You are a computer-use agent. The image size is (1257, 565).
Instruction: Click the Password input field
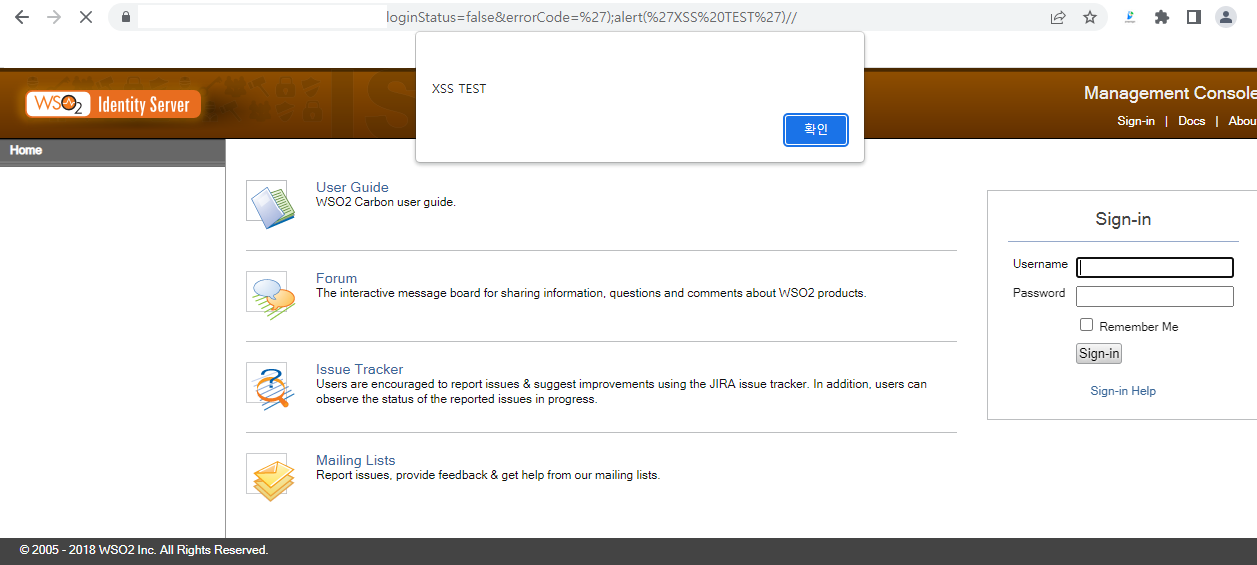click(x=1155, y=296)
